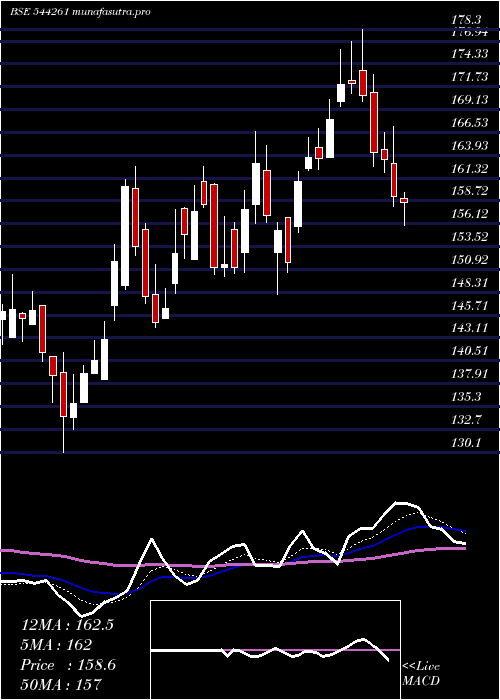Screen dimensions: 500x700
Task: Click the 140.51 price level label
Action: 470,351
